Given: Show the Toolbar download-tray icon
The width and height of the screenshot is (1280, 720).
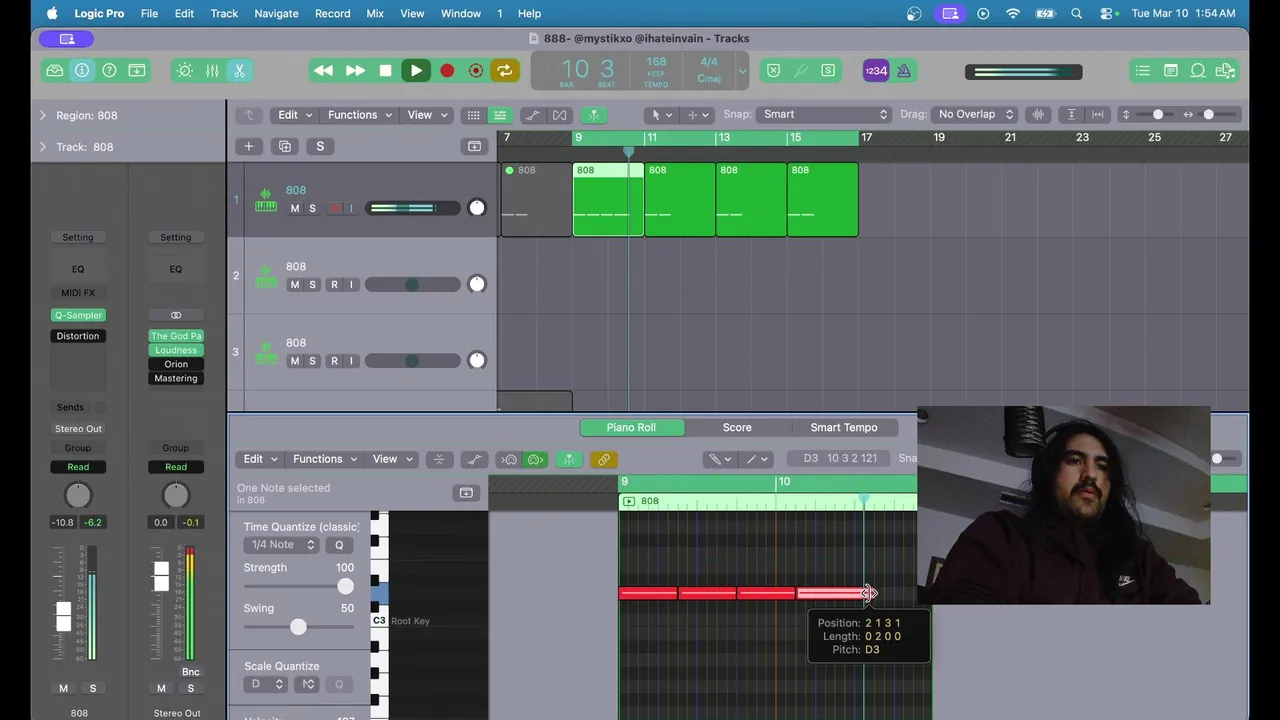Looking at the screenshot, I should (x=137, y=71).
